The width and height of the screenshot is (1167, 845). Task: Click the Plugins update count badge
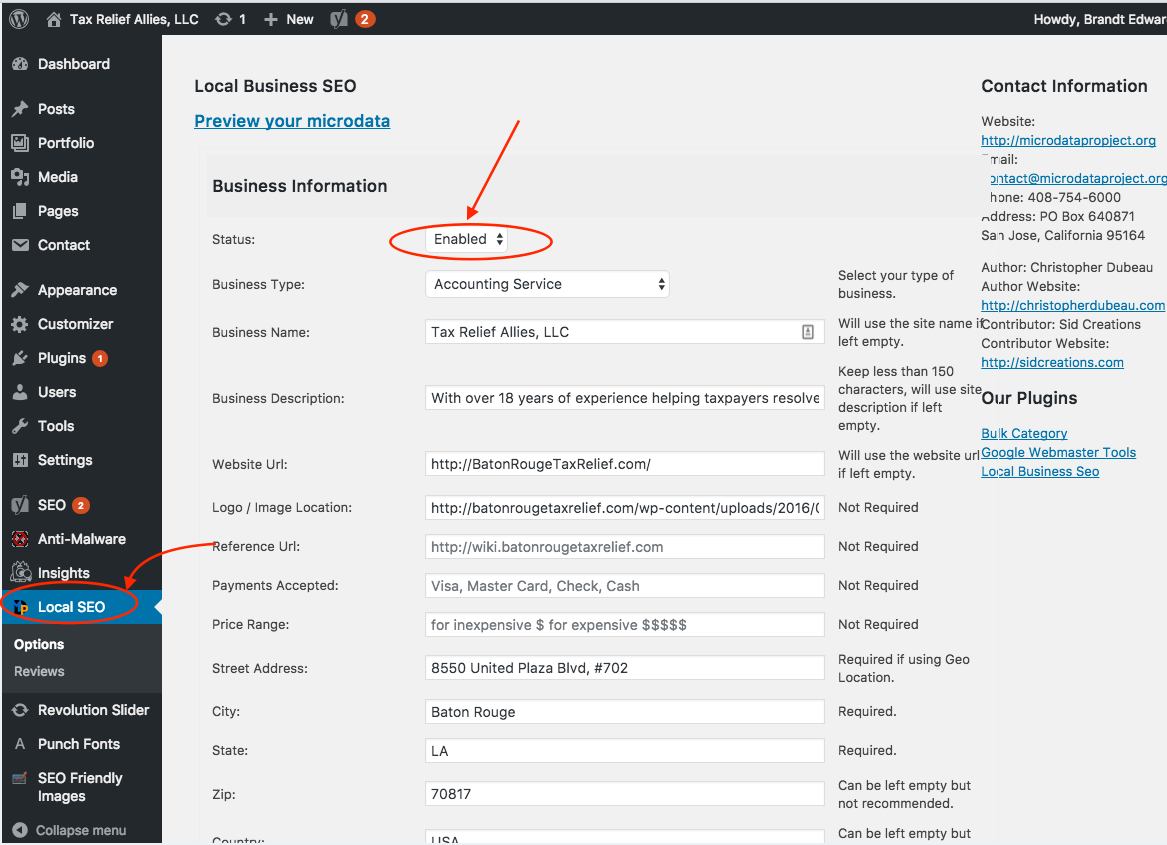click(100, 359)
